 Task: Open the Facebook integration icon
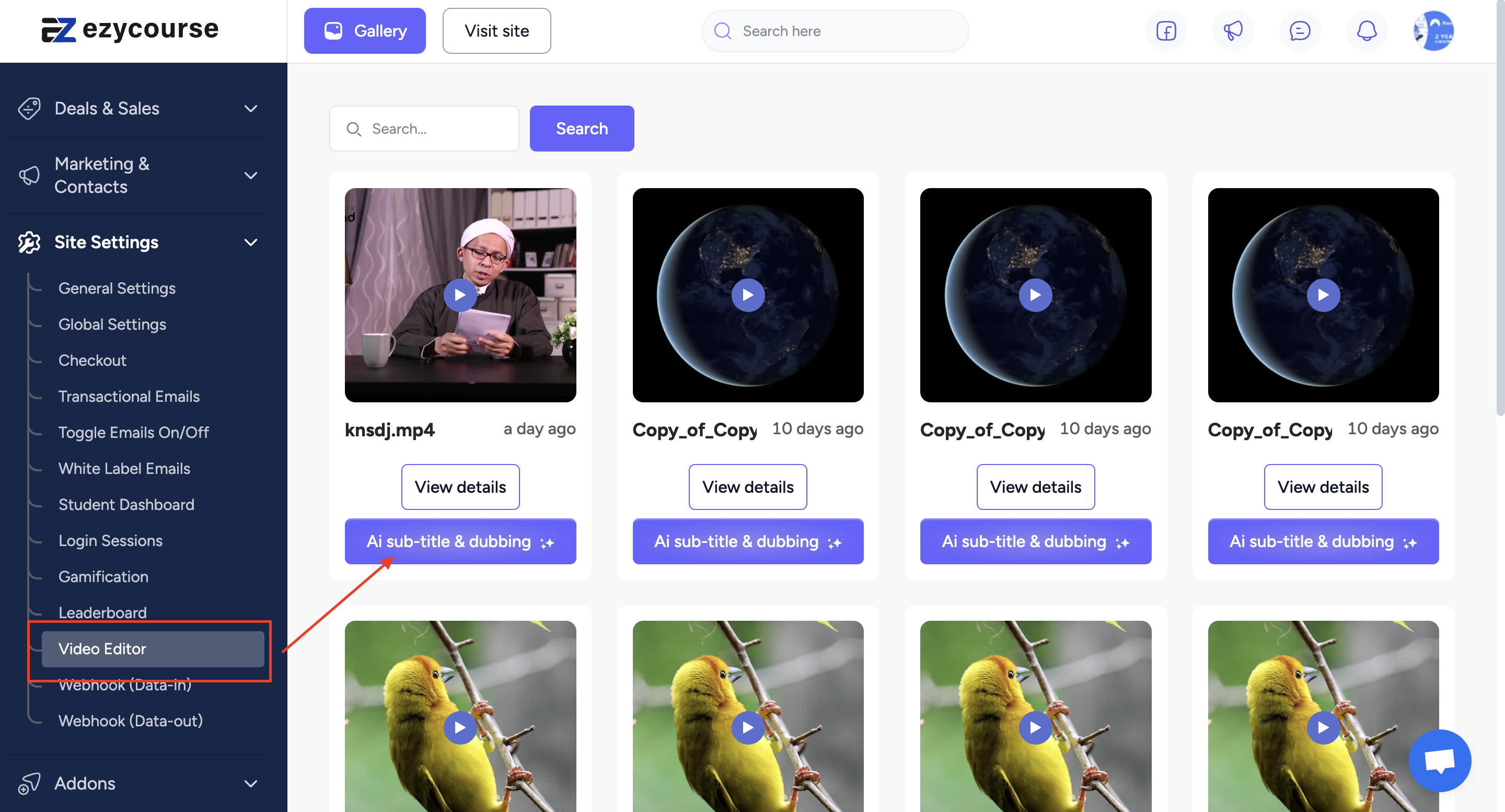pos(1166,30)
